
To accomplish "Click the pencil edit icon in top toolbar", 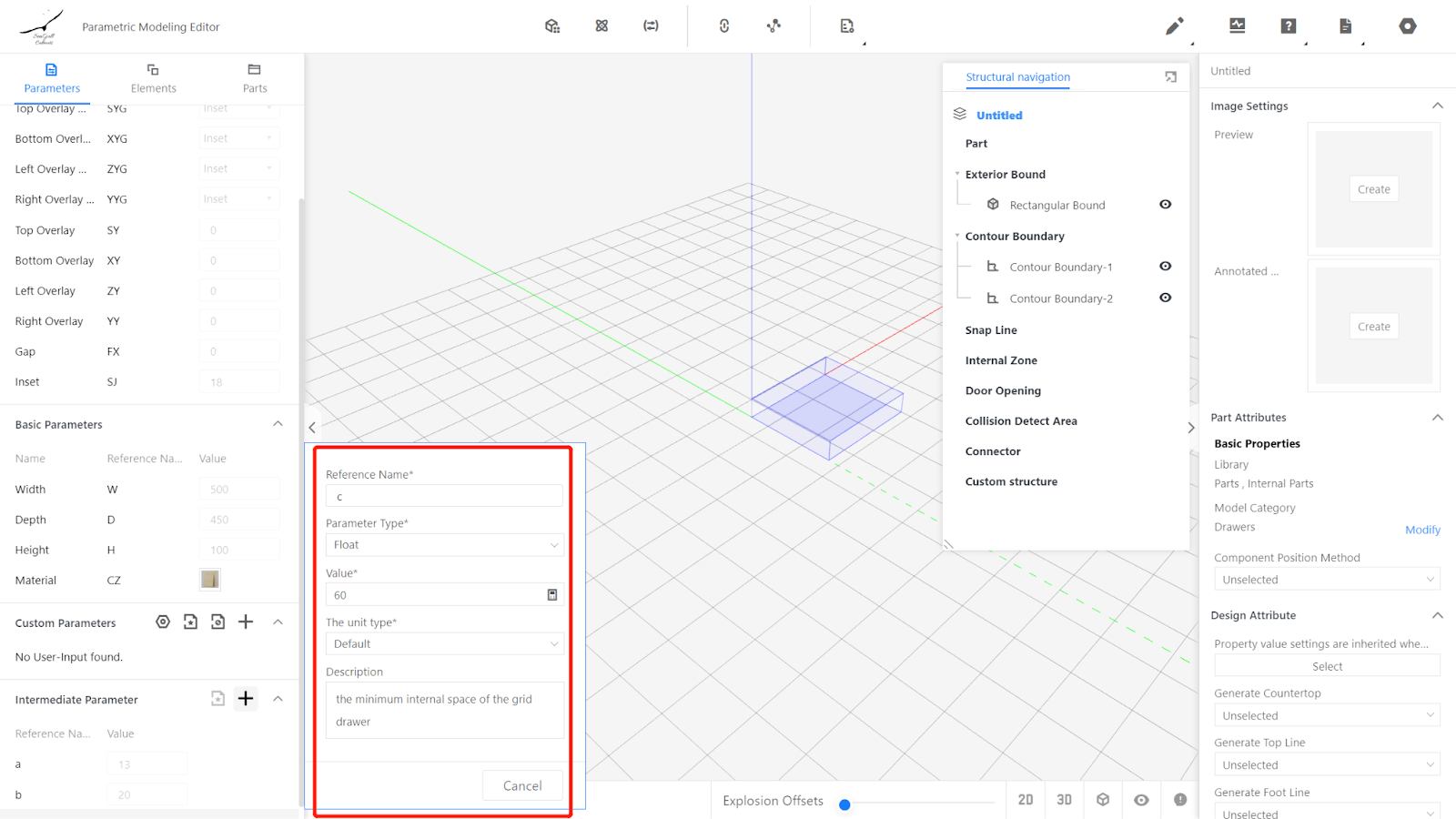I will (1174, 26).
